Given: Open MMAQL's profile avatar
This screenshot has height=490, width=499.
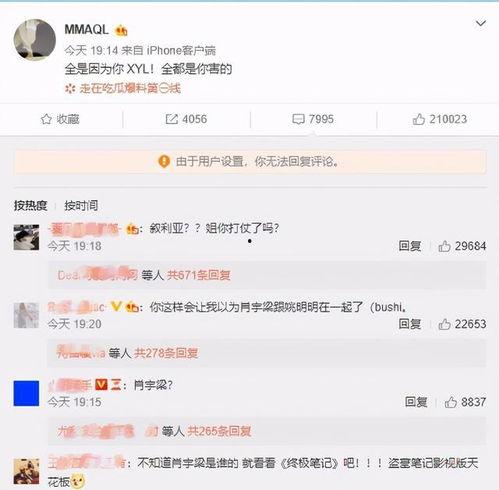Looking at the screenshot, I should (x=35, y=40).
